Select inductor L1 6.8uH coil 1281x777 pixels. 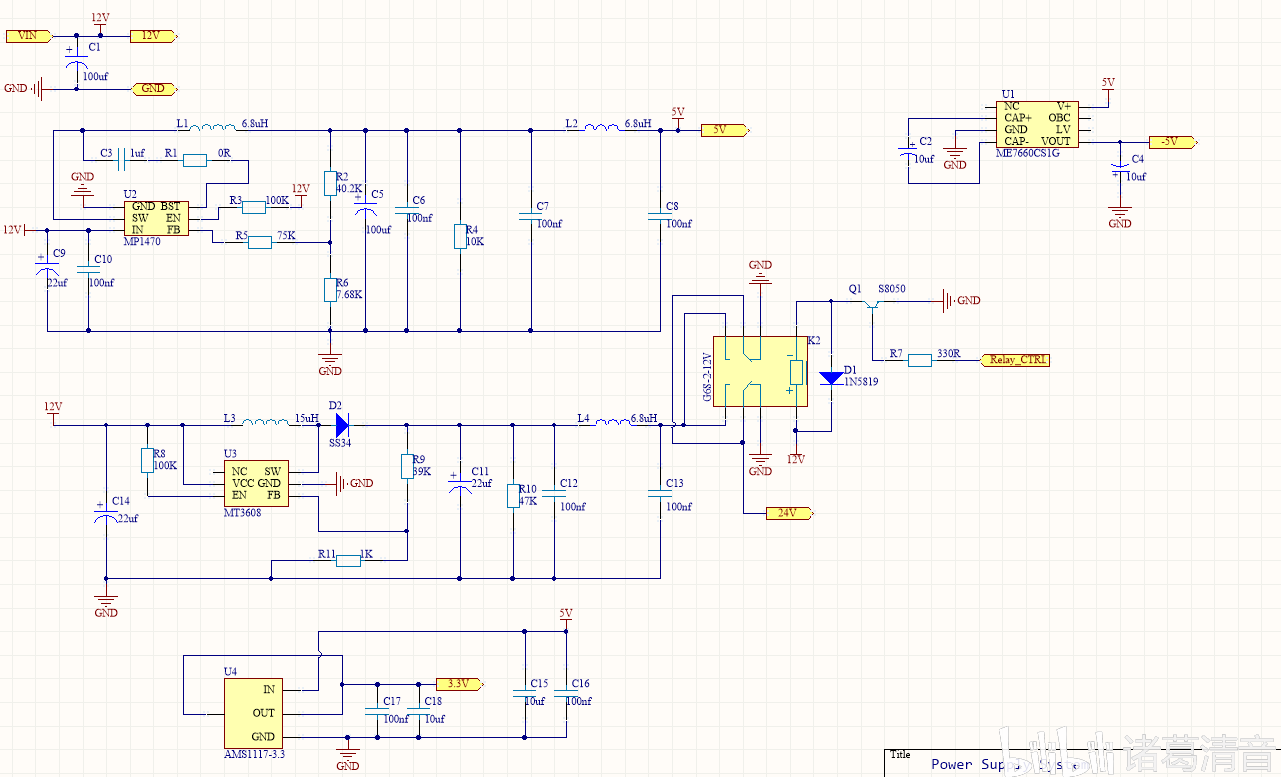213,126
